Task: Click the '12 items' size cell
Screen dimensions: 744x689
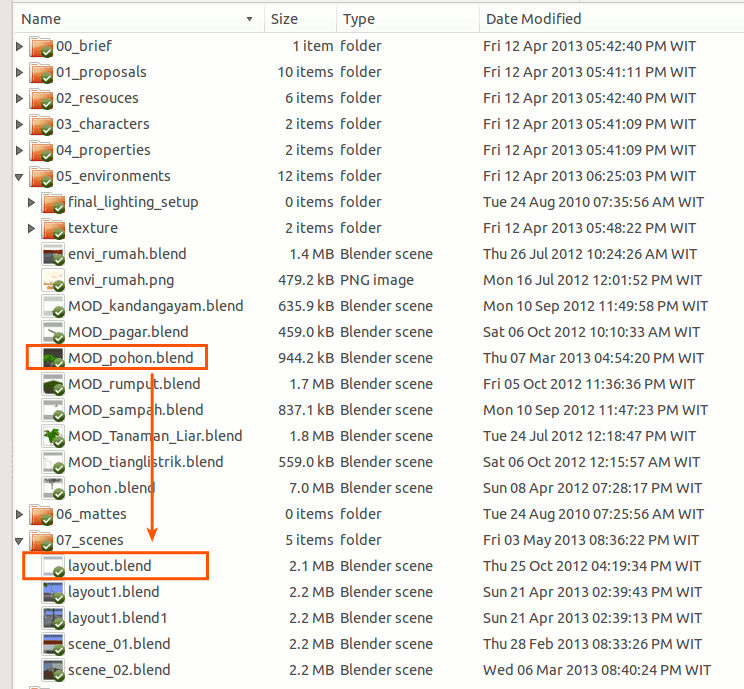Action: 306,176
